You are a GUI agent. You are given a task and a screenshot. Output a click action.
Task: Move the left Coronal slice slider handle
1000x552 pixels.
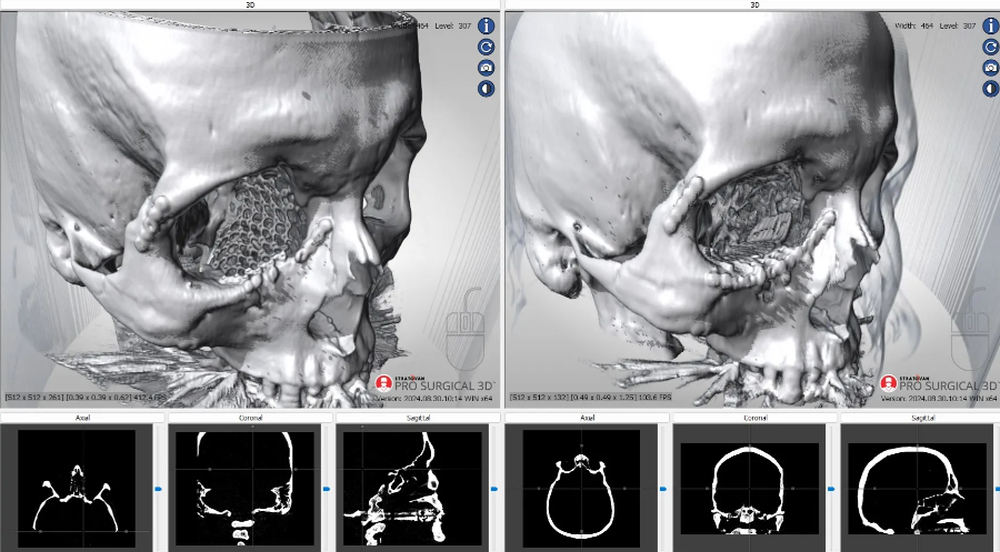click(327, 489)
